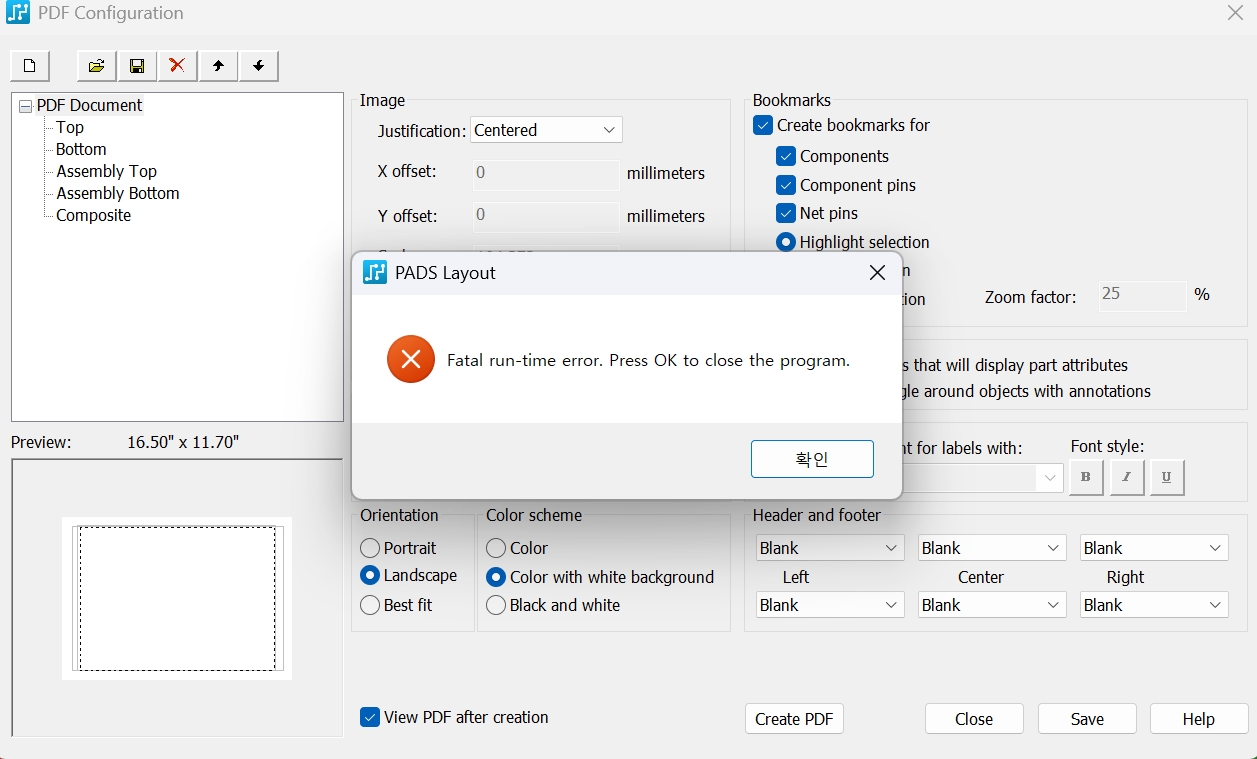The image size is (1257, 759).
Task: Click the Open folder toolbar icon
Action: (x=97, y=66)
